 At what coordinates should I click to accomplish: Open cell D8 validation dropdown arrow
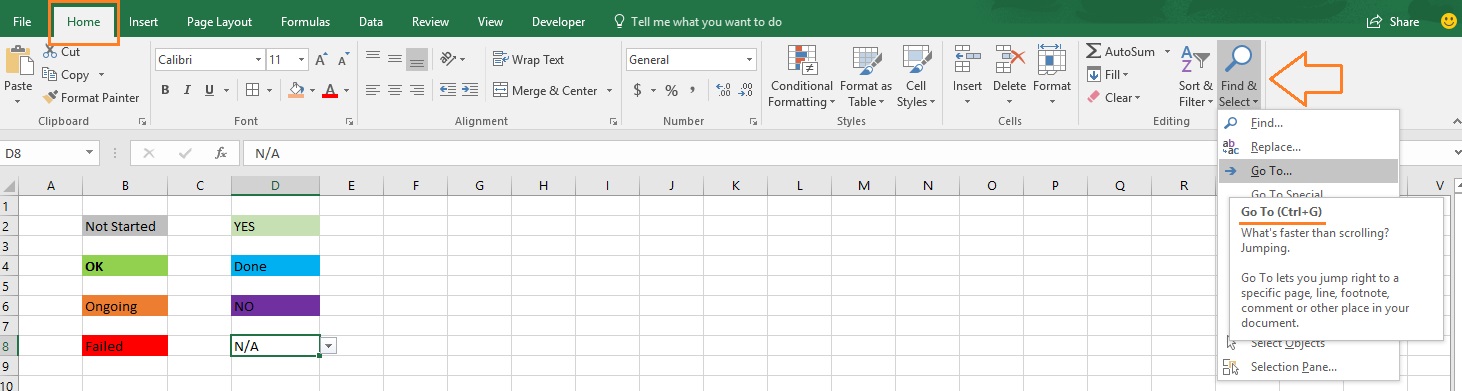point(329,345)
